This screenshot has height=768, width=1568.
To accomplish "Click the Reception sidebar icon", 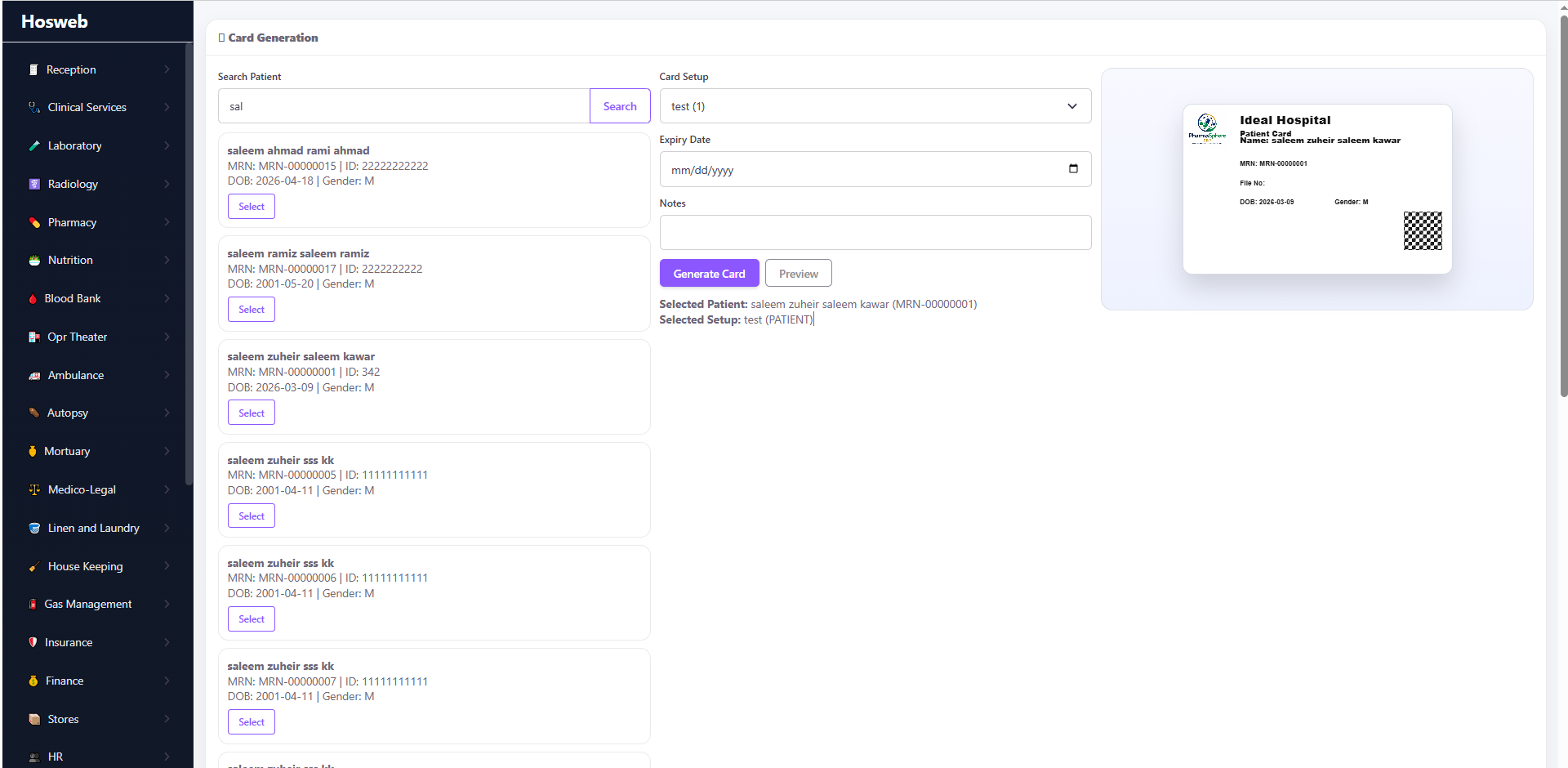I will 33,69.
